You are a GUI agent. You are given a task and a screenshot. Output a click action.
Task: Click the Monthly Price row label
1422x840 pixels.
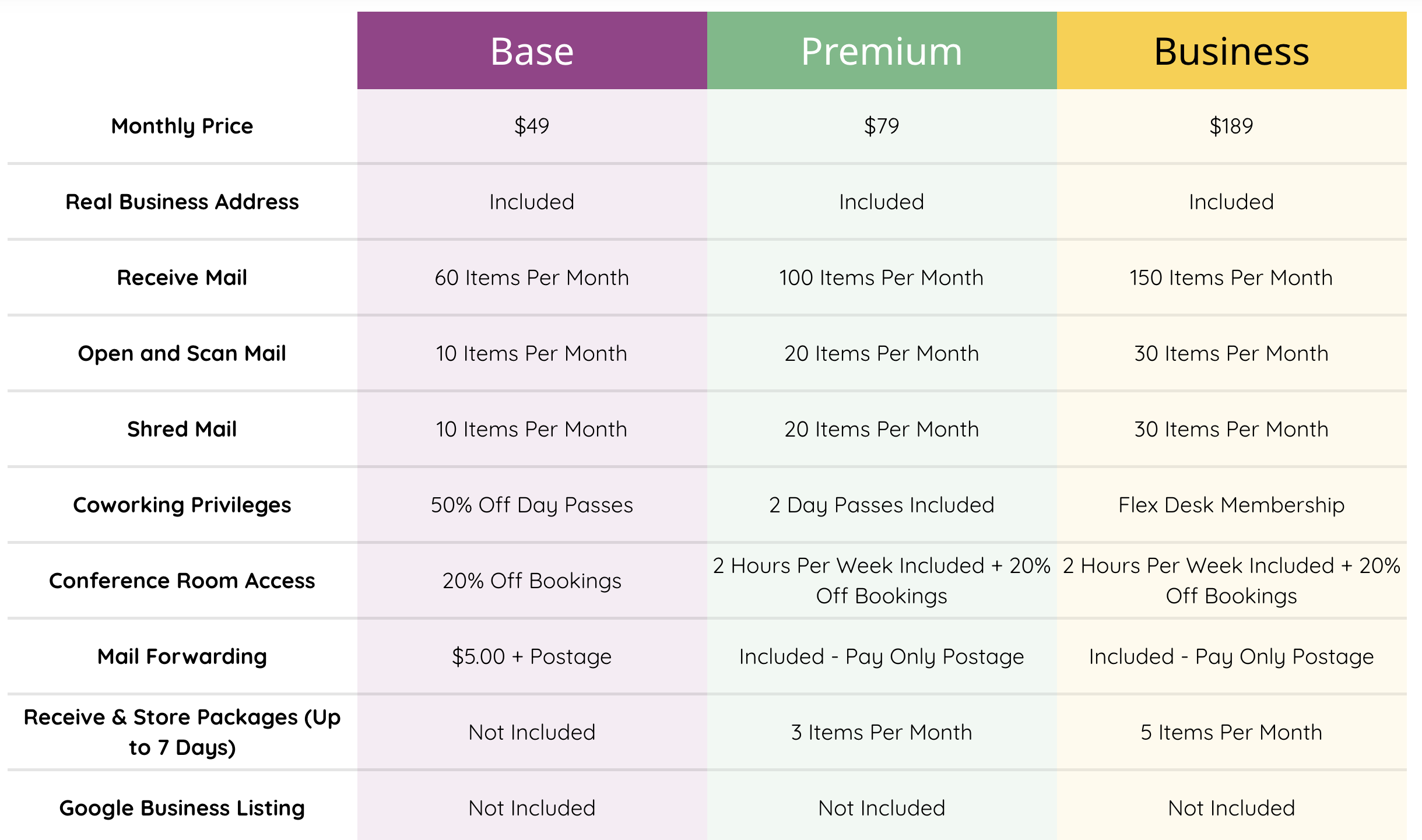click(182, 126)
